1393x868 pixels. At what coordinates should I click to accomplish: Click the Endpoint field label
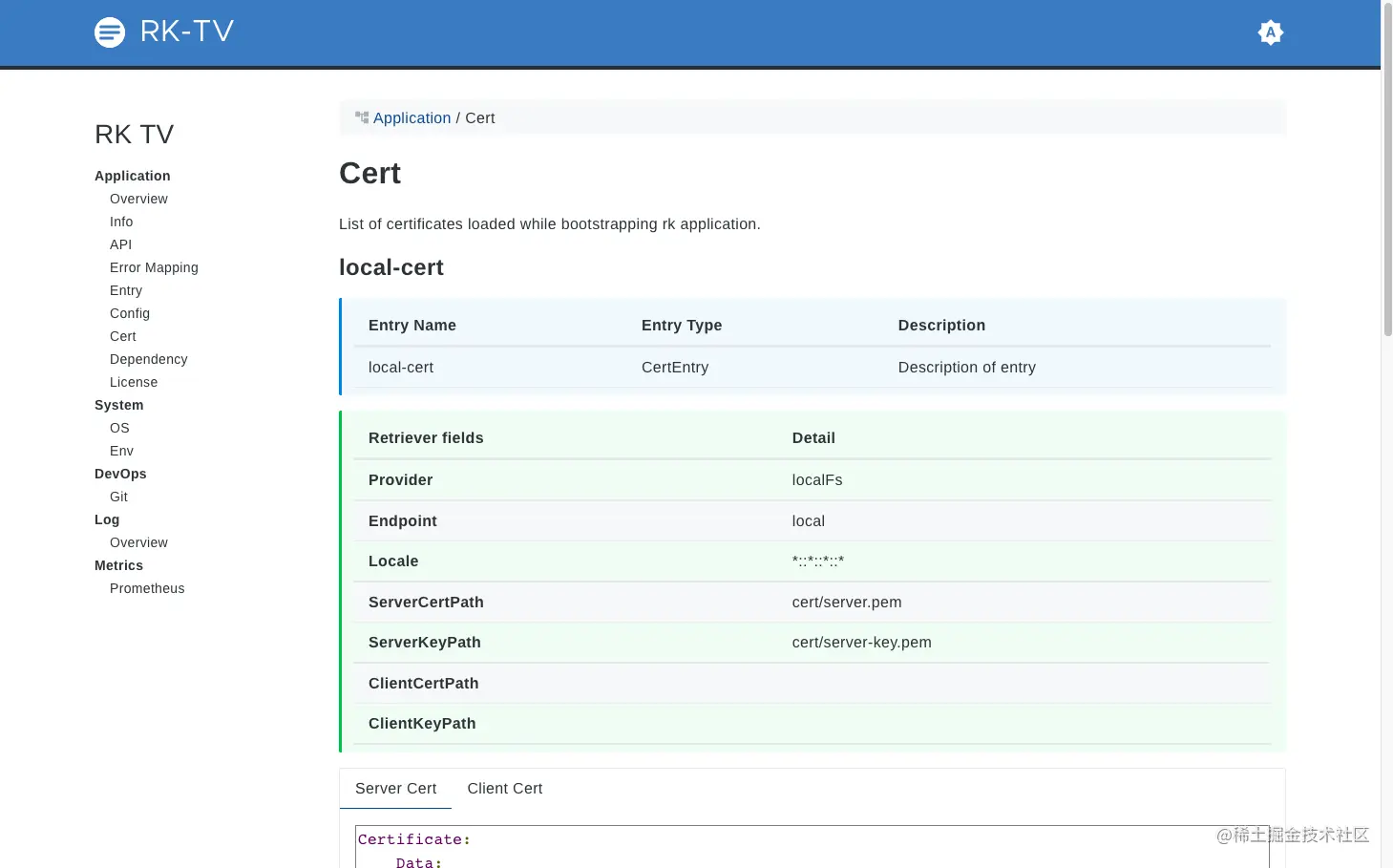point(403,521)
